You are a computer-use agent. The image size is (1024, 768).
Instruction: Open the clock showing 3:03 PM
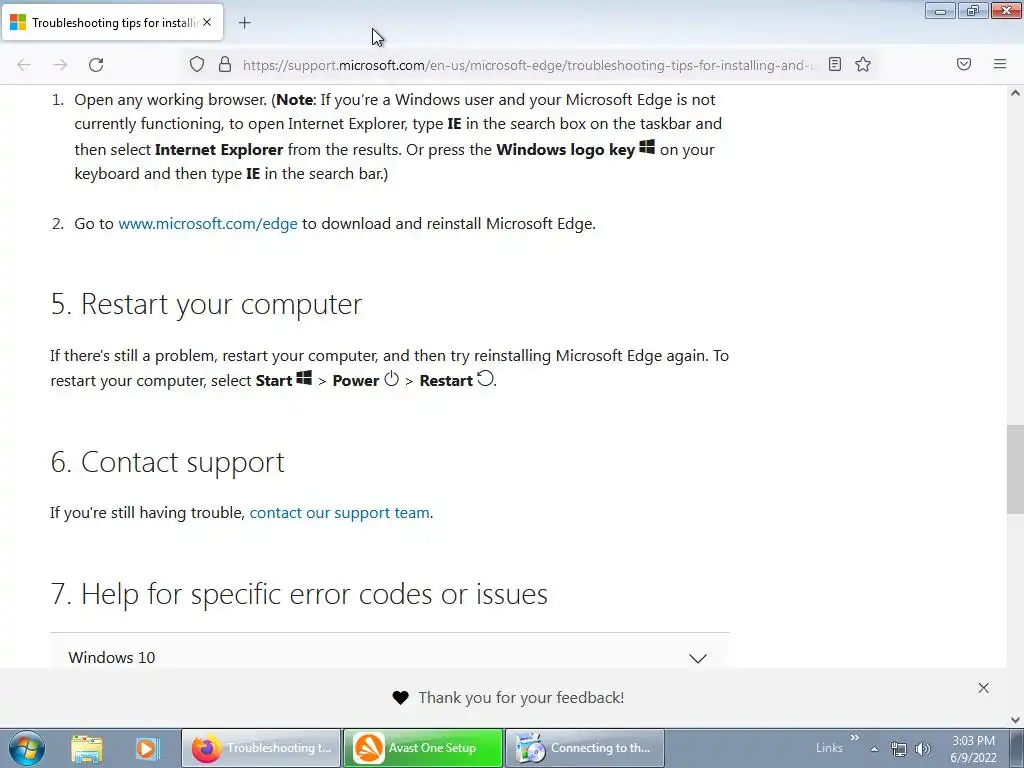pyautogui.click(x=973, y=749)
